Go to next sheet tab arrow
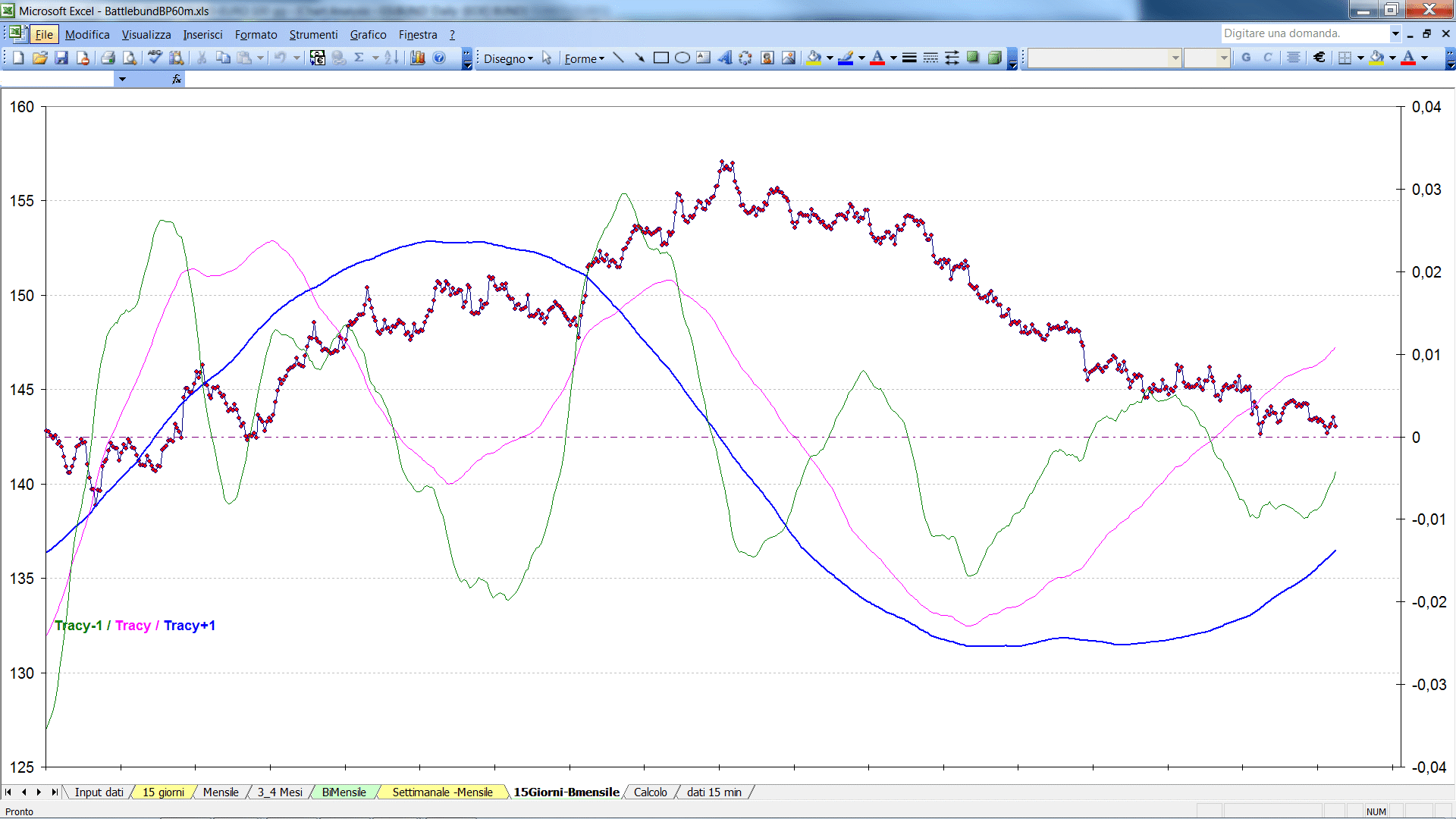Screen dimensions: 1456x819 (x=39, y=792)
